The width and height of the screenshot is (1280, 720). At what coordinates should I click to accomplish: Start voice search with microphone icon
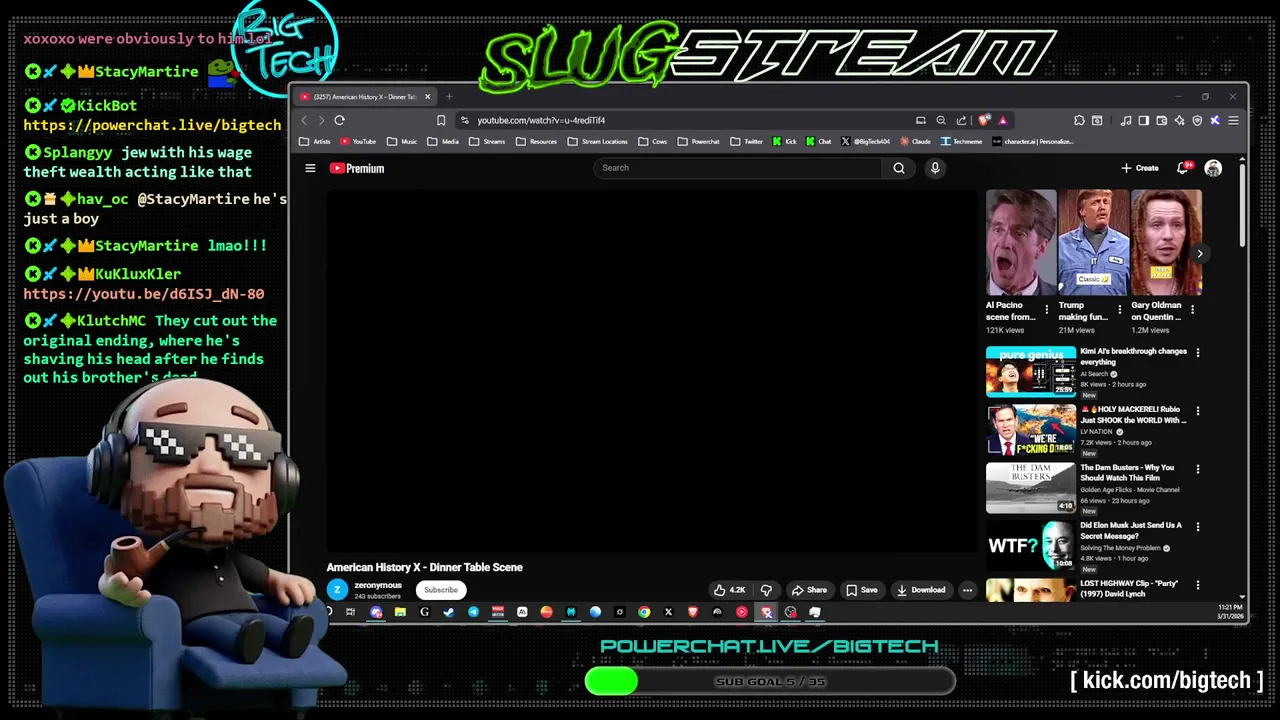935,168
